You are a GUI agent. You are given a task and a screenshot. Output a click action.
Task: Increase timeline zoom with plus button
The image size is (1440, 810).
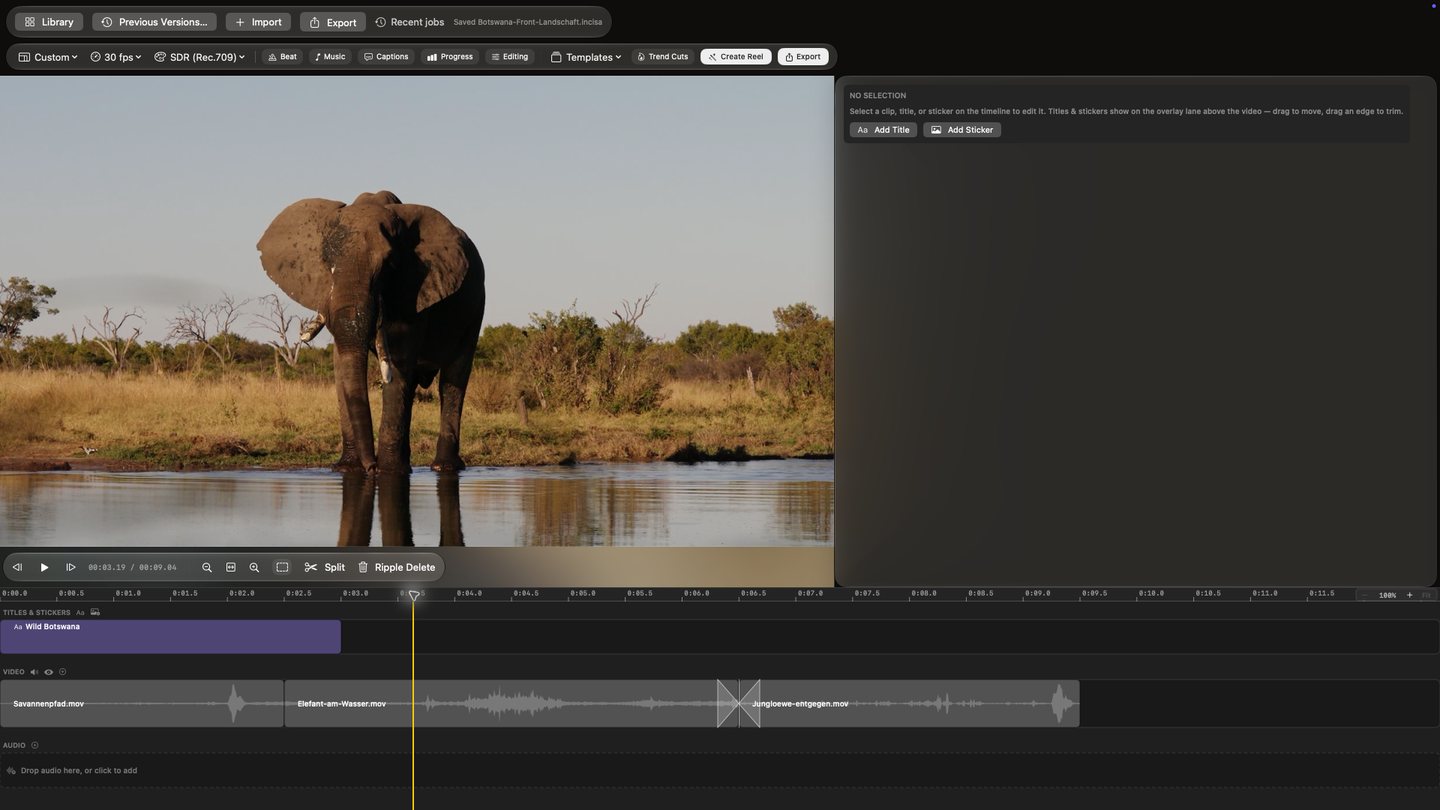click(1410, 595)
